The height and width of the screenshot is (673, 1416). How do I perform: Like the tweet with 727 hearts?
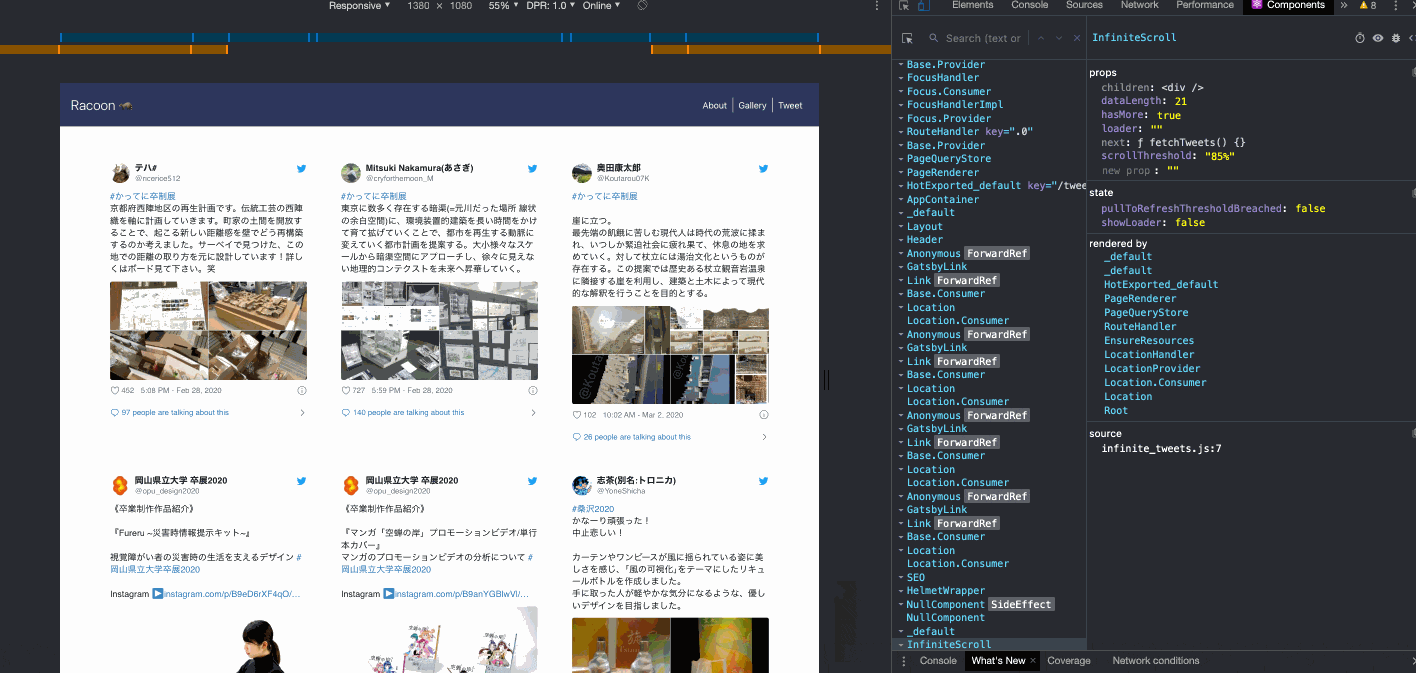(x=346, y=390)
